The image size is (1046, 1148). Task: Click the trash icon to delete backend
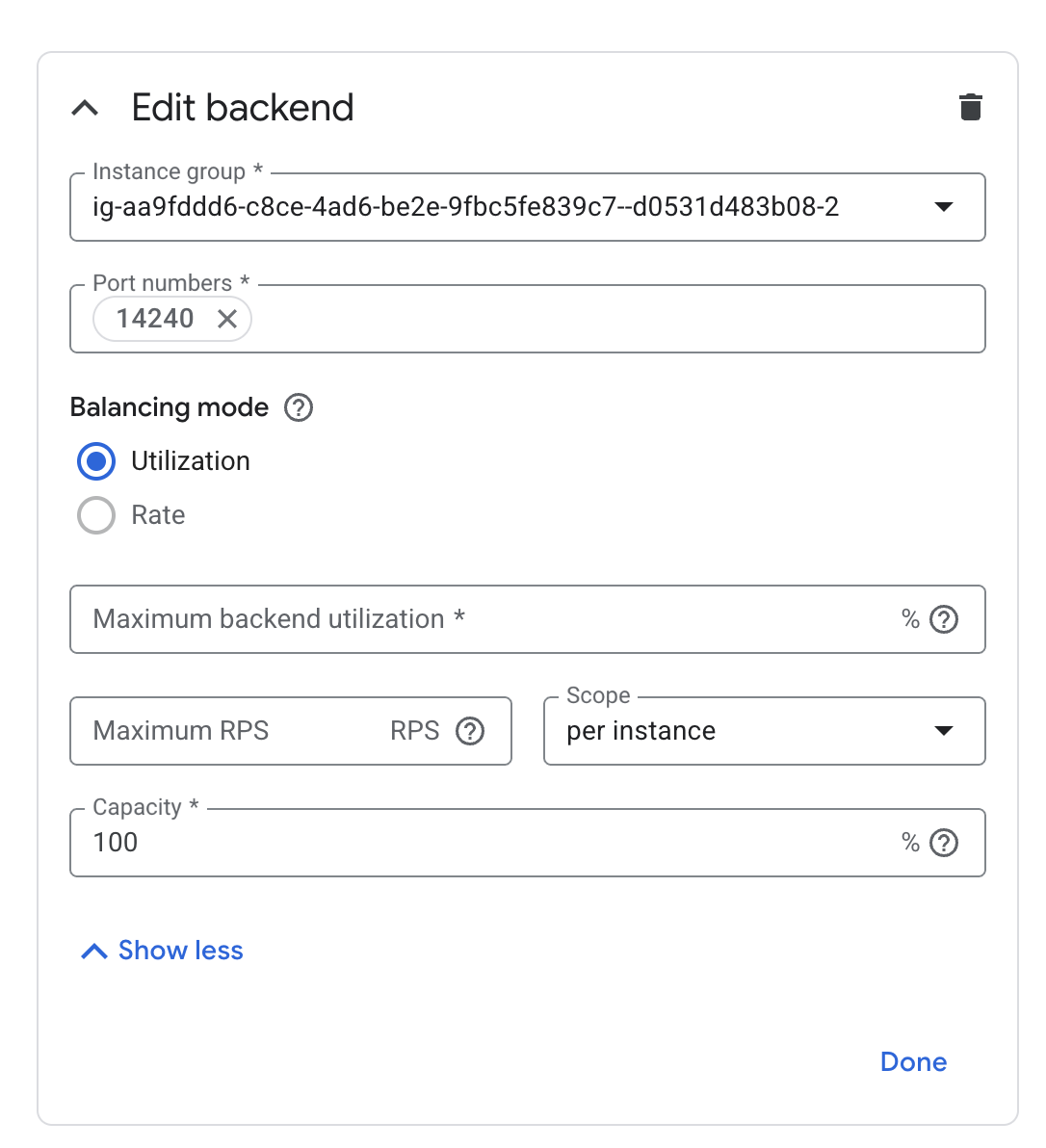[970, 107]
